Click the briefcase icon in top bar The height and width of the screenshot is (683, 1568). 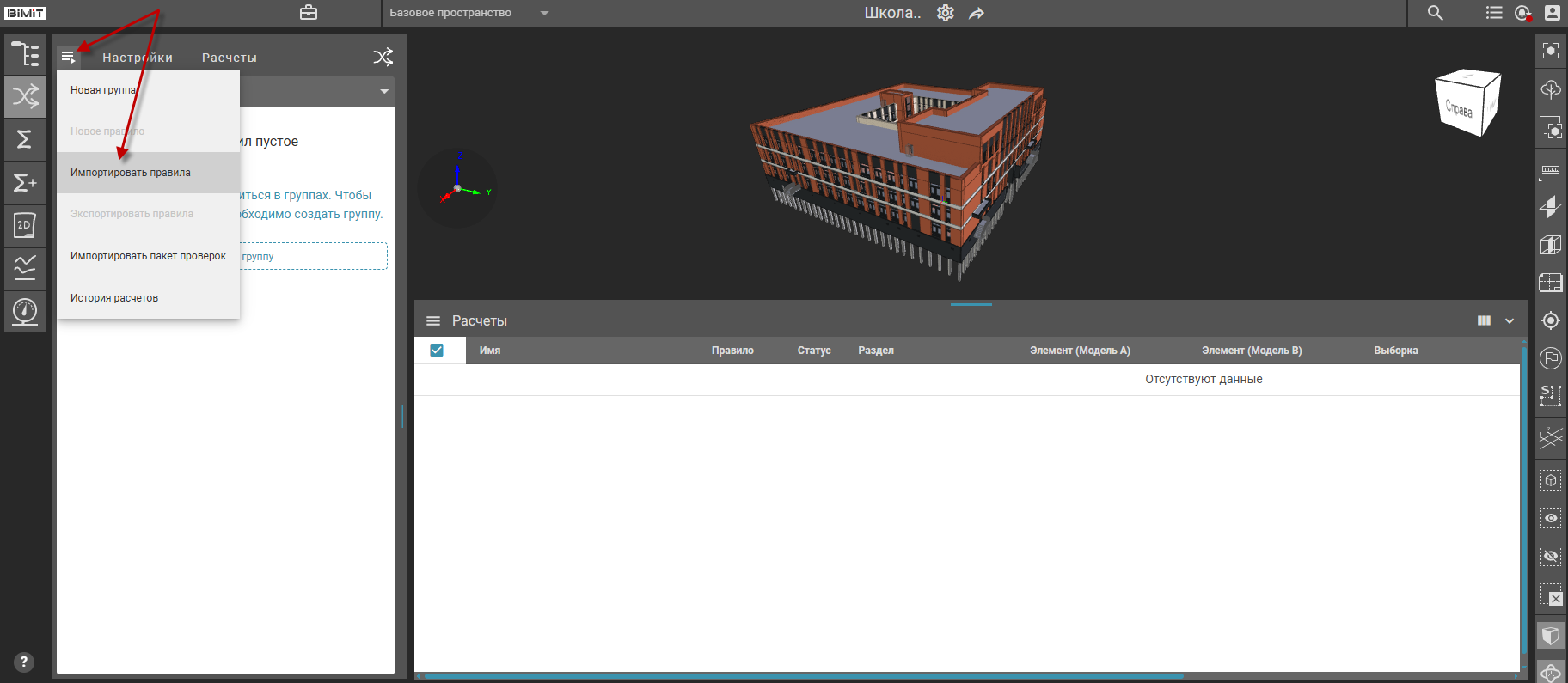(x=309, y=13)
